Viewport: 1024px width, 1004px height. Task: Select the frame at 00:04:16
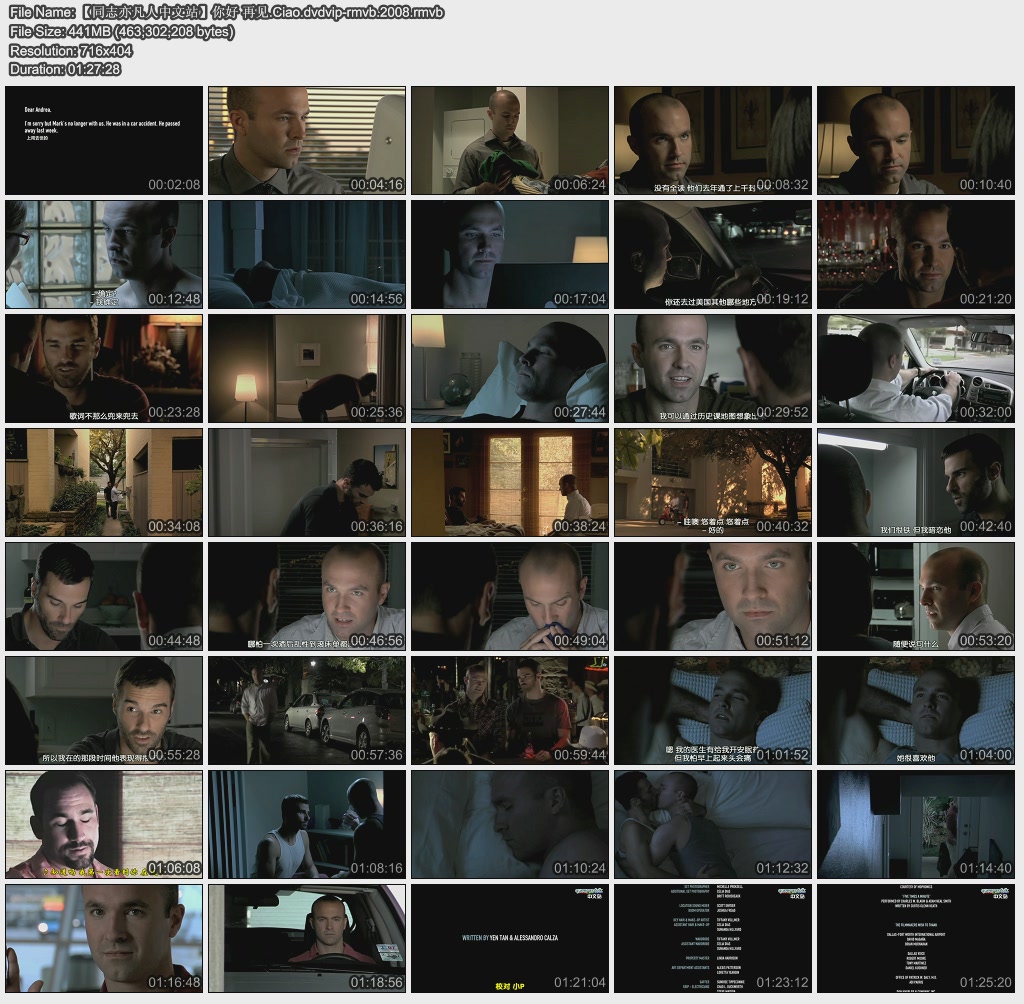pyautogui.click(x=307, y=140)
